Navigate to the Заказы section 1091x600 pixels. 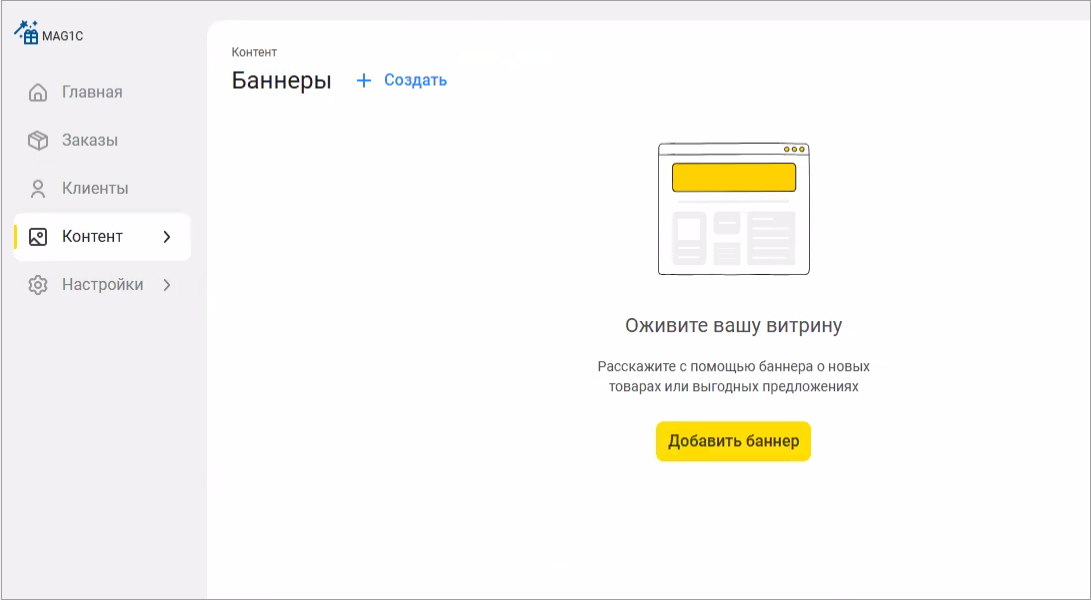pyautogui.click(x=89, y=140)
